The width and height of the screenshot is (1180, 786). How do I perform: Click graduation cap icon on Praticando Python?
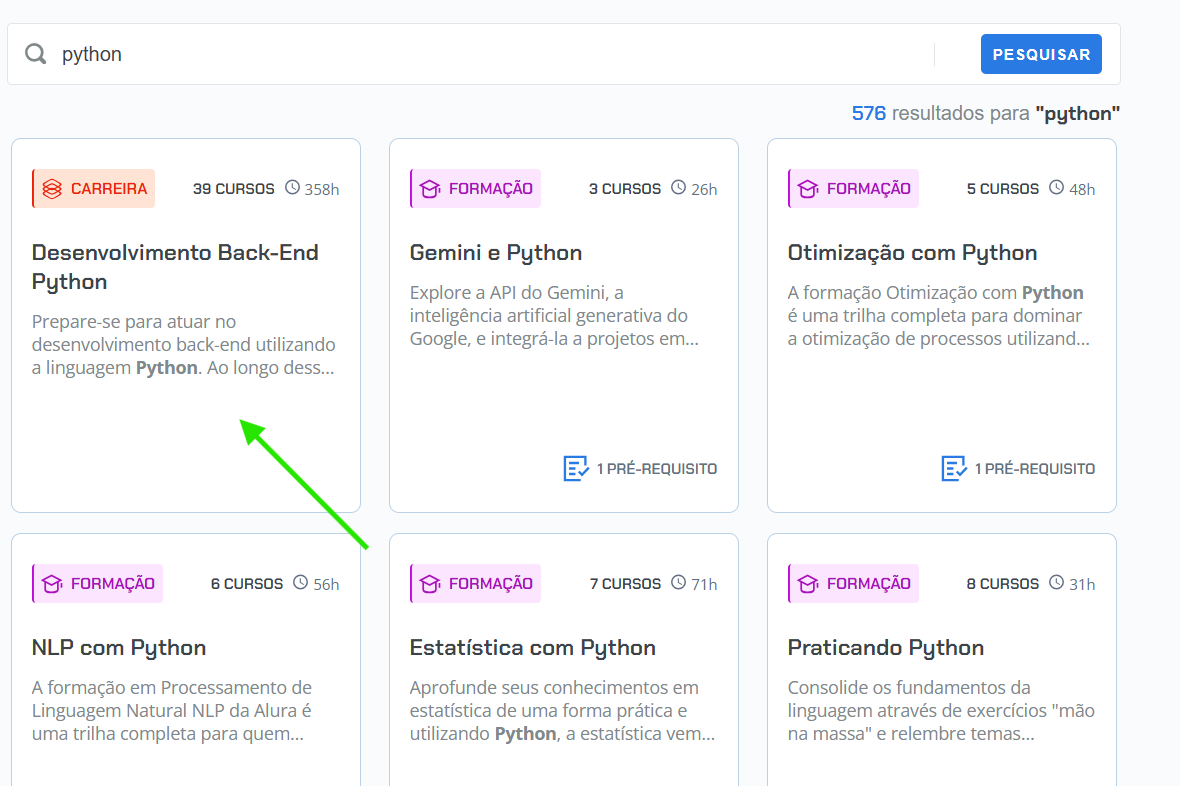(808, 584)
